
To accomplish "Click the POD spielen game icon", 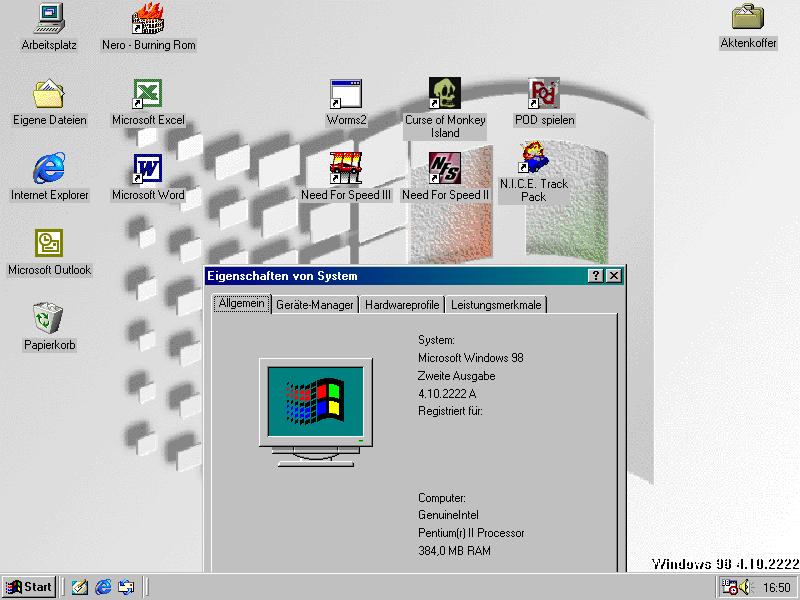I will pos(544,94).
